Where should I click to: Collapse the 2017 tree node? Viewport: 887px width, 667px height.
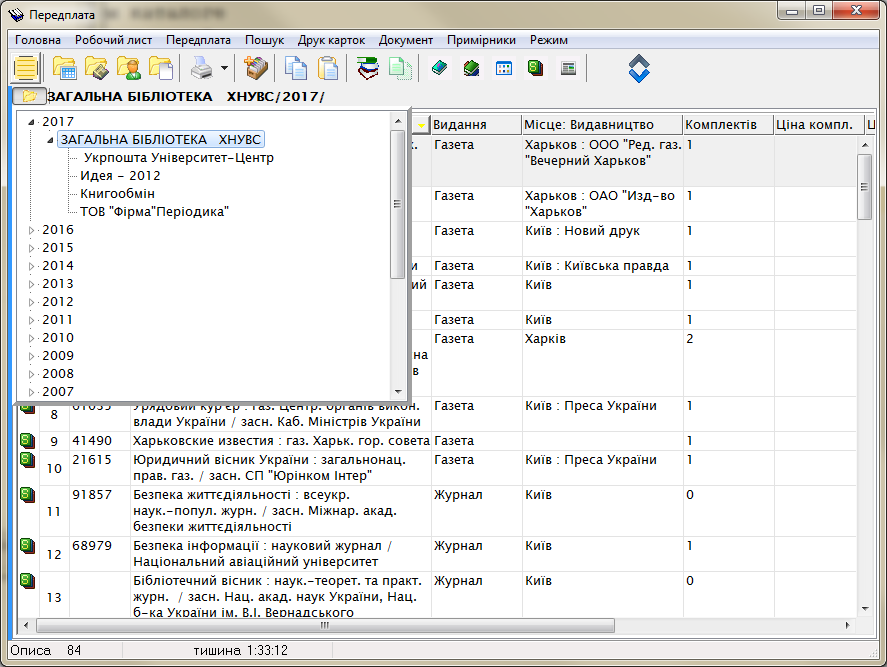click(32, 122)
